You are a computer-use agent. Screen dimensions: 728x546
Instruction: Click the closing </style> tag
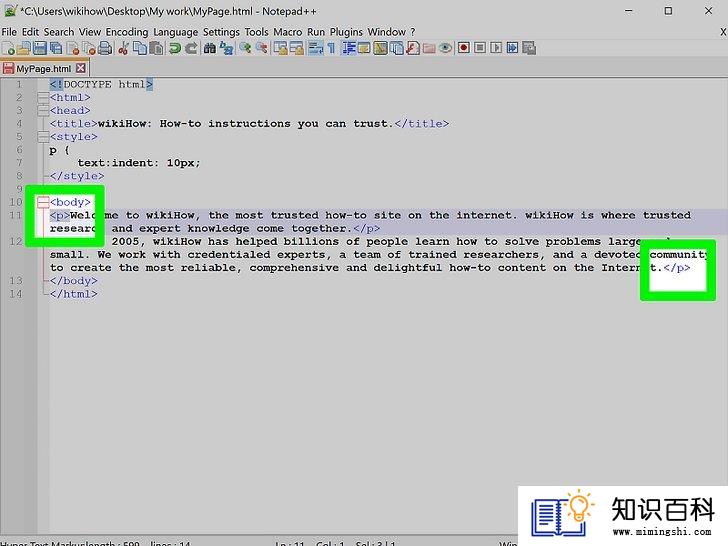[x=77, y=176]
